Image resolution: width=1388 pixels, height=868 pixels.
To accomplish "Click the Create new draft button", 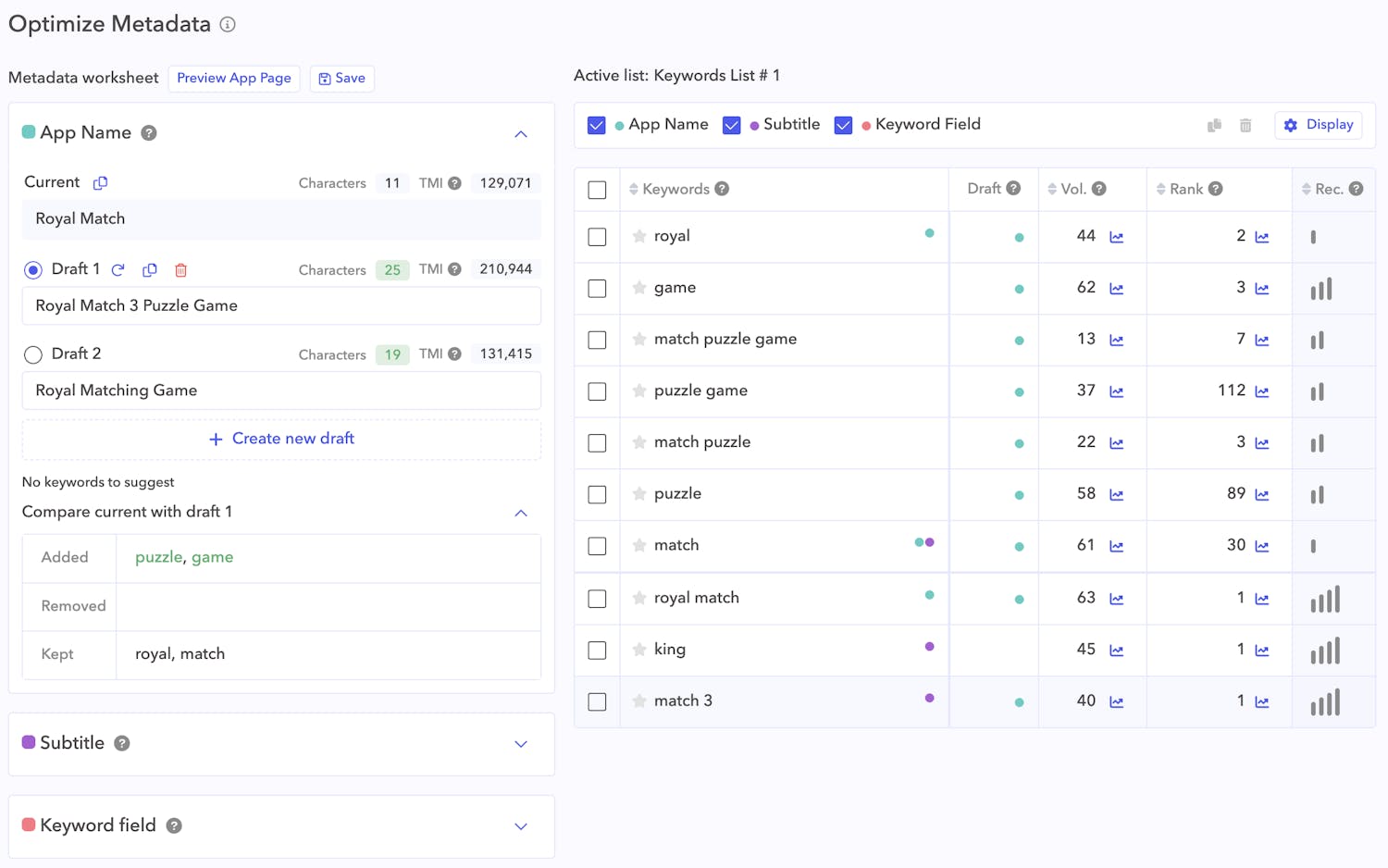I will tap(280, 438).
